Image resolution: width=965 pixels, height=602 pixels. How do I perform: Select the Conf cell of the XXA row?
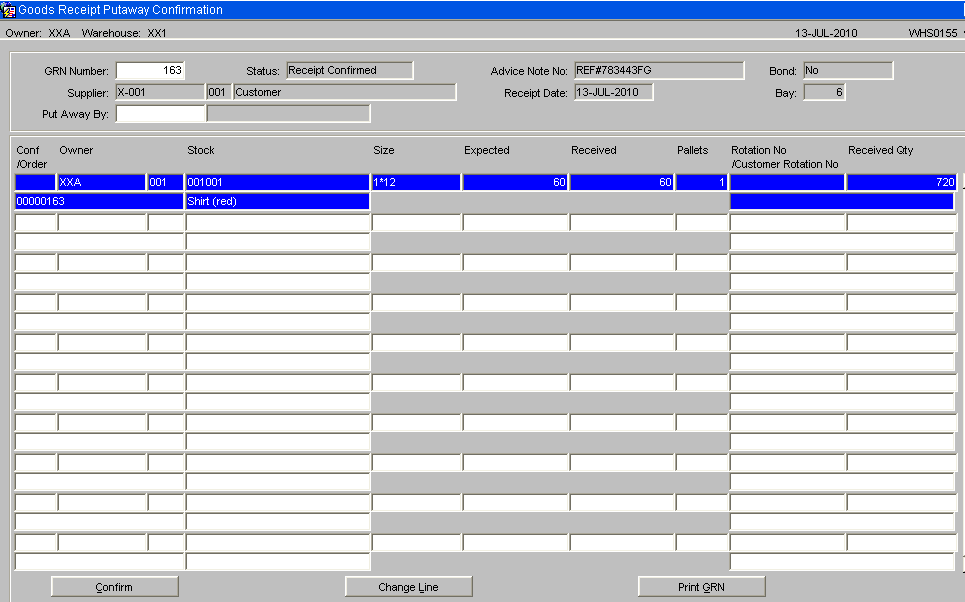35,182
